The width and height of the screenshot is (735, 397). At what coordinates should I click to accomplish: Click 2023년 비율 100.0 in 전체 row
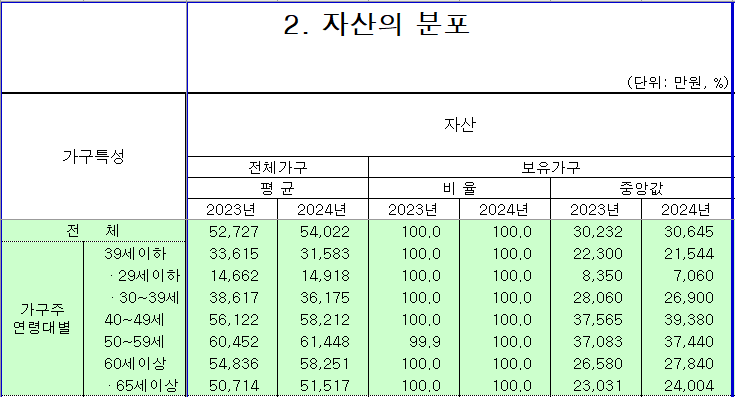click(x=414, y=232)
